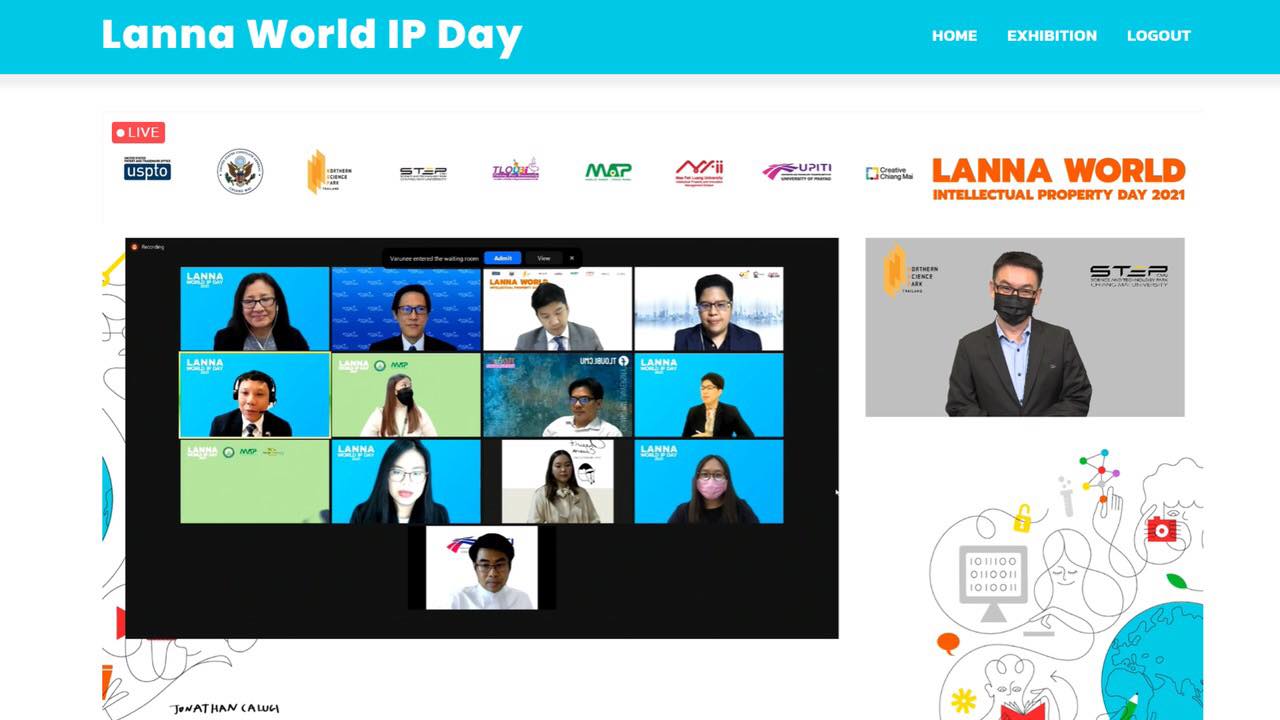Admit Varunee from the waiting room
The width and height of the screenshot is (1280, 720).
[503, 258]
